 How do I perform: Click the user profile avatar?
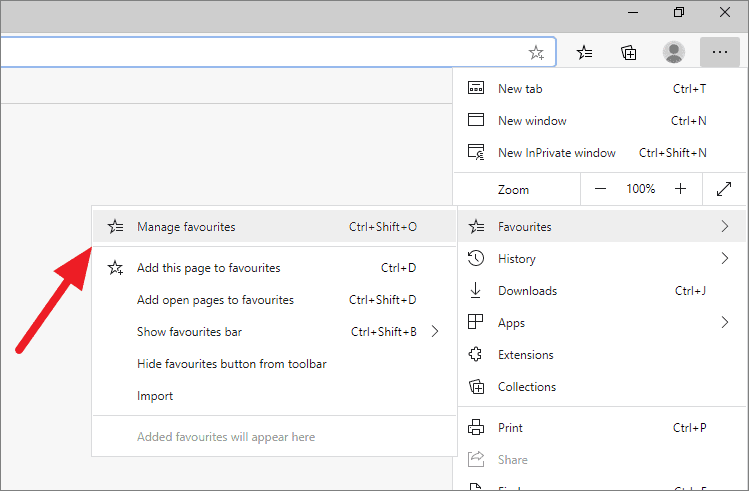[x=675, y=53]
